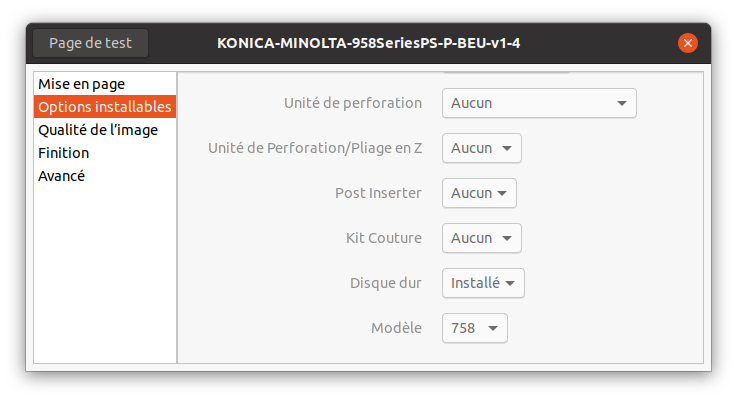Open the Unité de perforation combo box

click(x=539, y=103)
